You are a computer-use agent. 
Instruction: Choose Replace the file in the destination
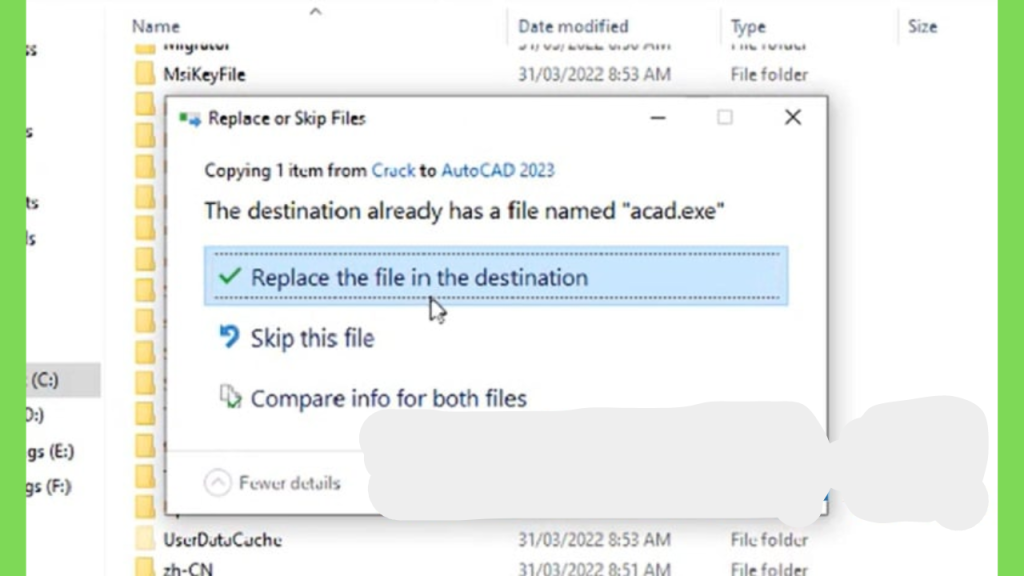pos(496,276)
